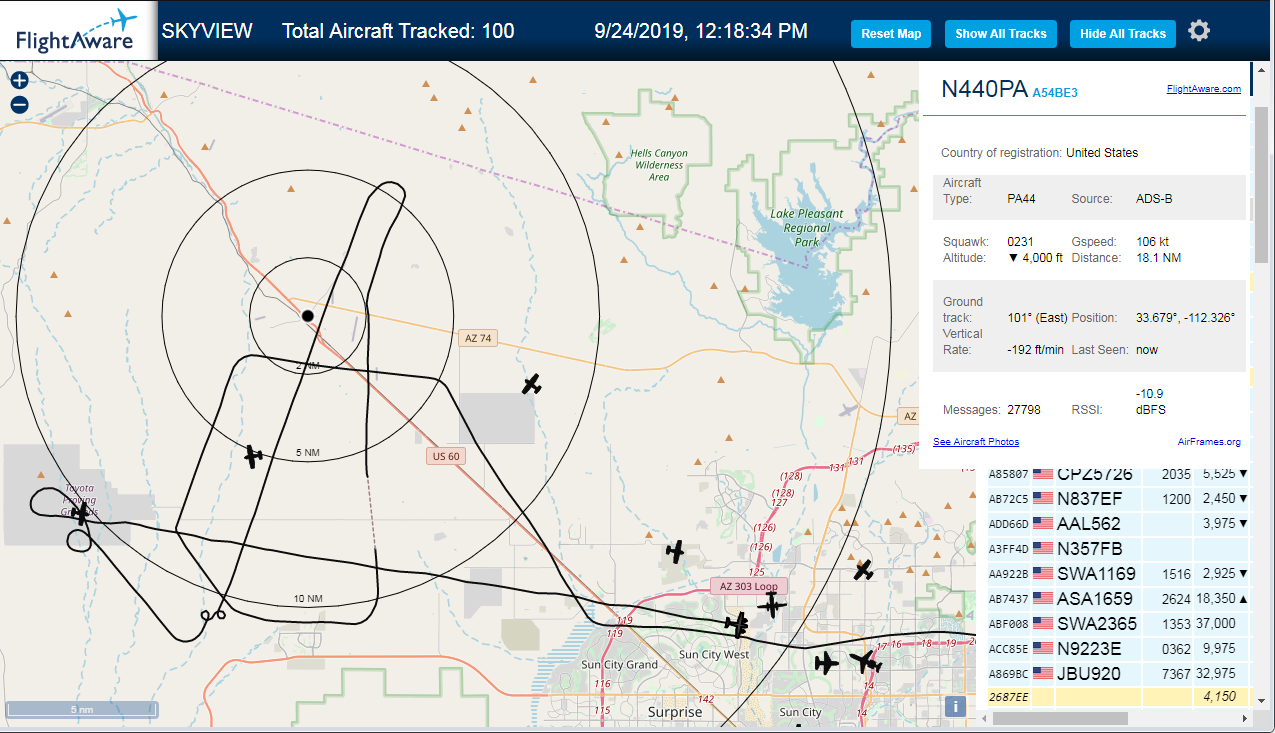Select aircraft icon directly below AZ 303 Loop label

(771, 604)
